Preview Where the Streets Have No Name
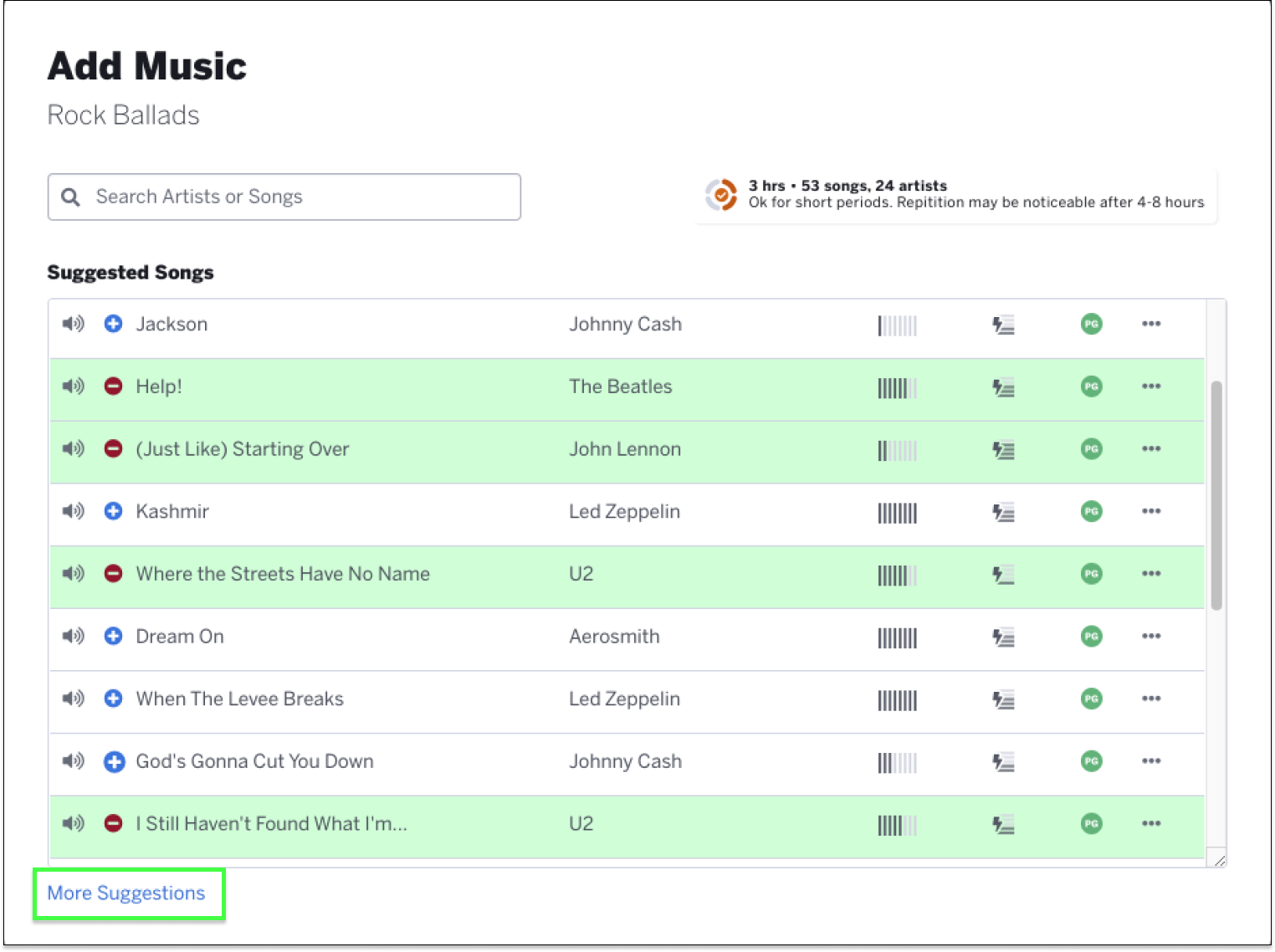1275x952 pixels. [x=74, y=574]
